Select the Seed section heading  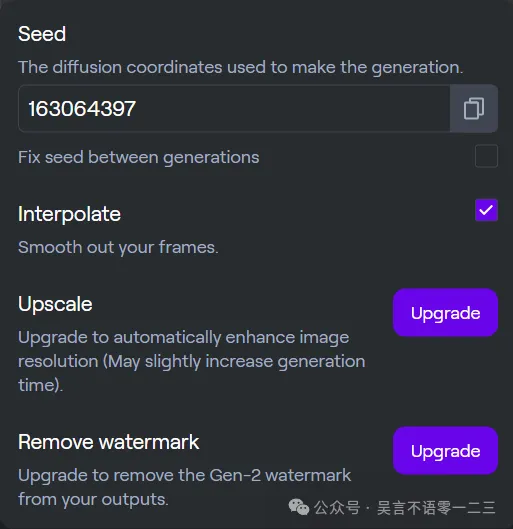tap(42, 34)
